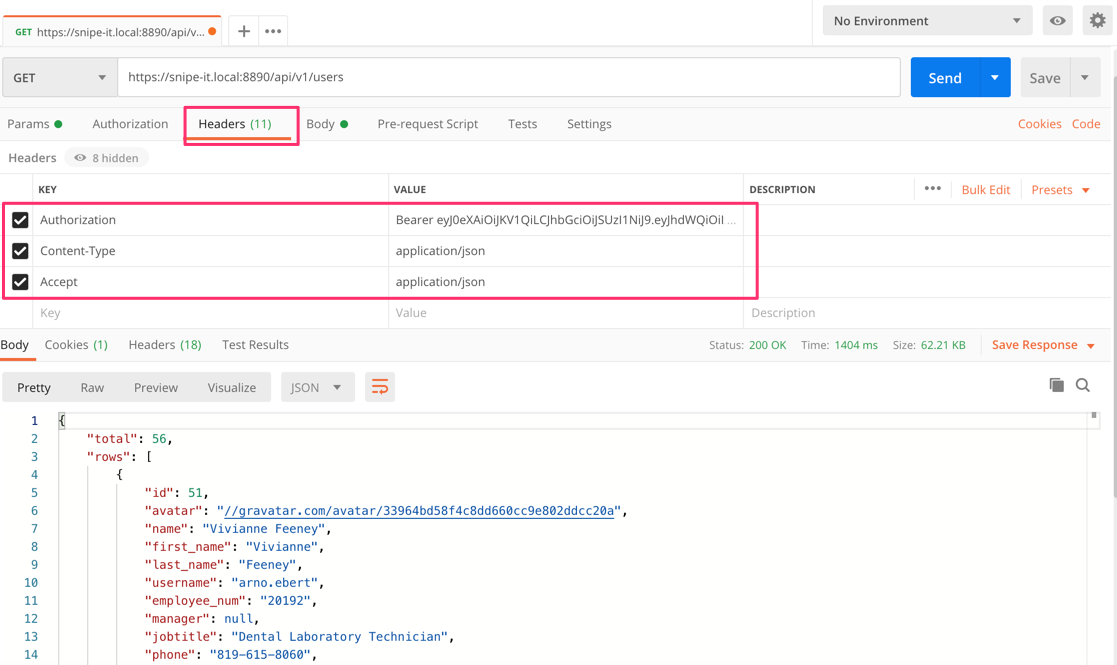Show the 8 hidden headers
Viewport: 1117px width, 665px height.
pos(107,158)
